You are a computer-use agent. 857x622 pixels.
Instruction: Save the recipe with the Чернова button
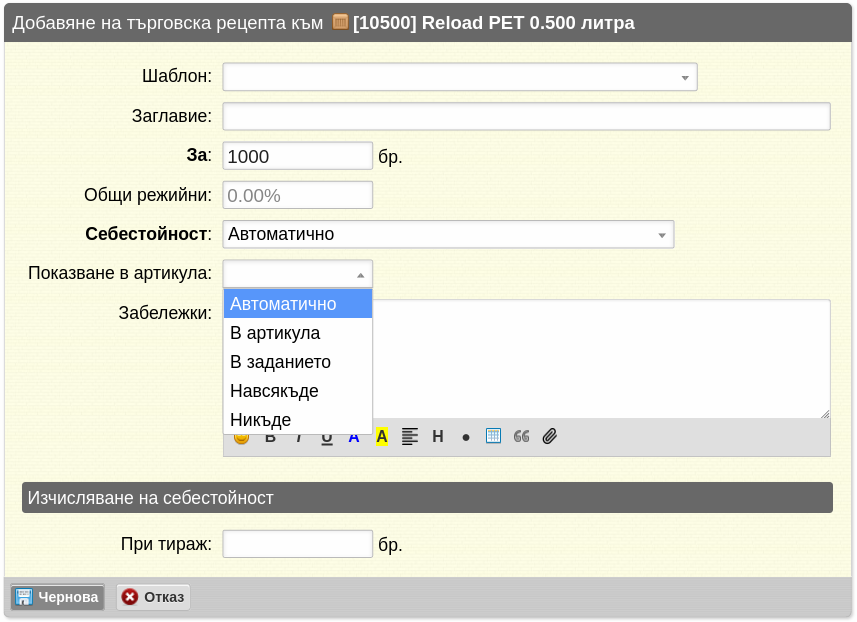pyautogui.click(x=57, y=597)
